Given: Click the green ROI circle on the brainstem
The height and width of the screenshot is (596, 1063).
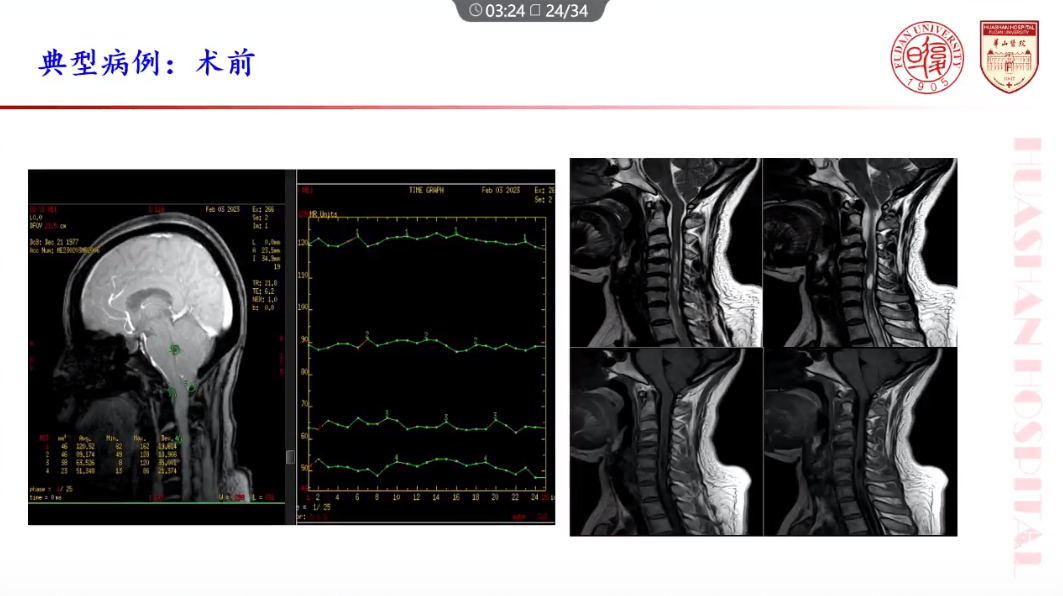Looking at the screenshot, I should (174, 349).
